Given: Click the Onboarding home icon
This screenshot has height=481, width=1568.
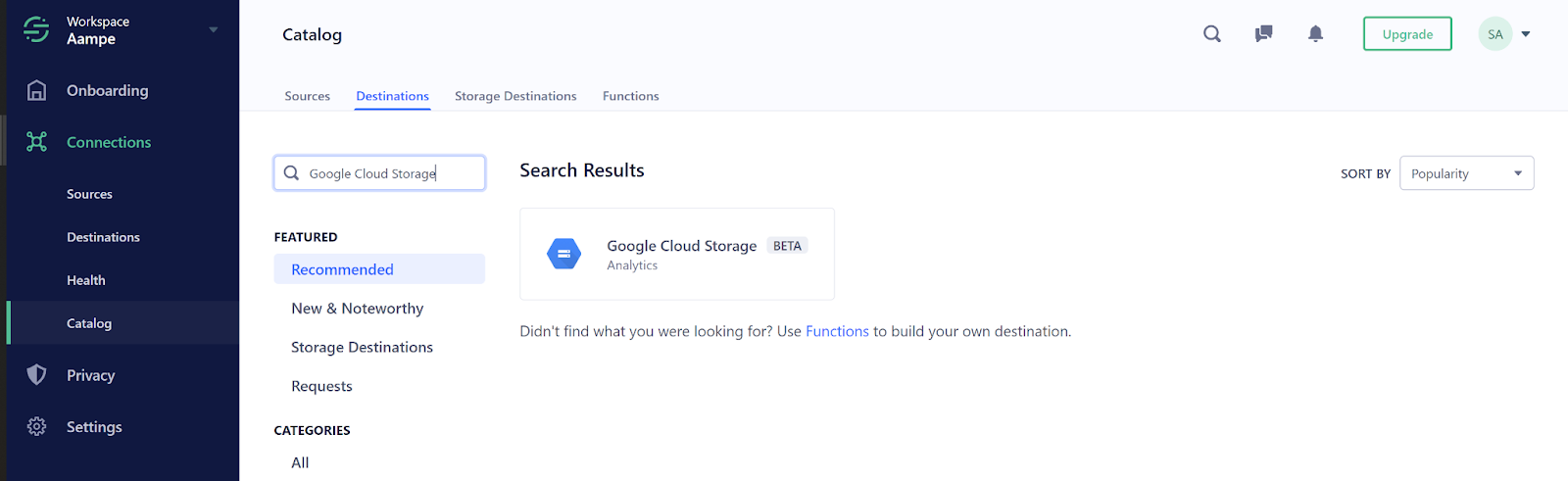Looking at the screenshot, I should (x=36, y=90).
